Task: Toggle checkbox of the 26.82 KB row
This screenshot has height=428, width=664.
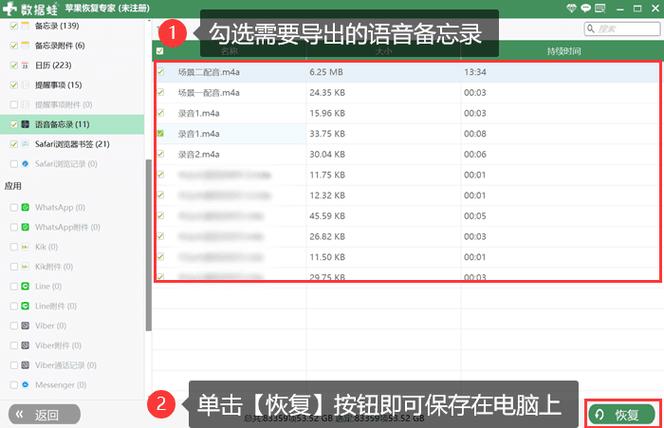Action: click(161, 236)
